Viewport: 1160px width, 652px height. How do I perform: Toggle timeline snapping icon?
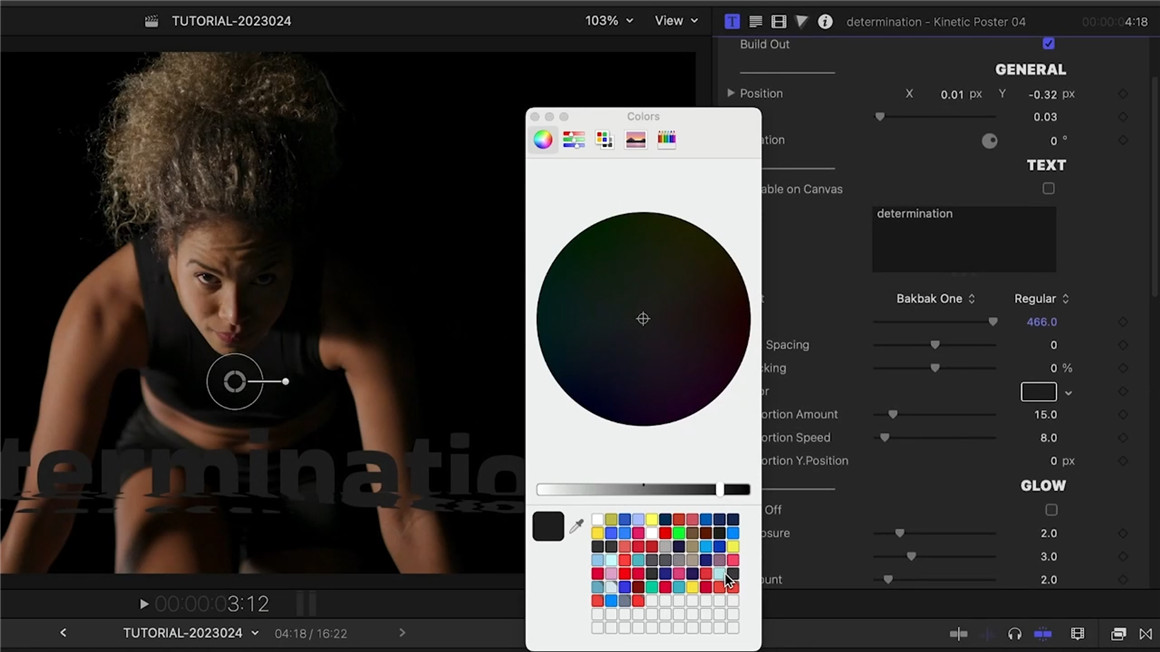click(1043, 633)
